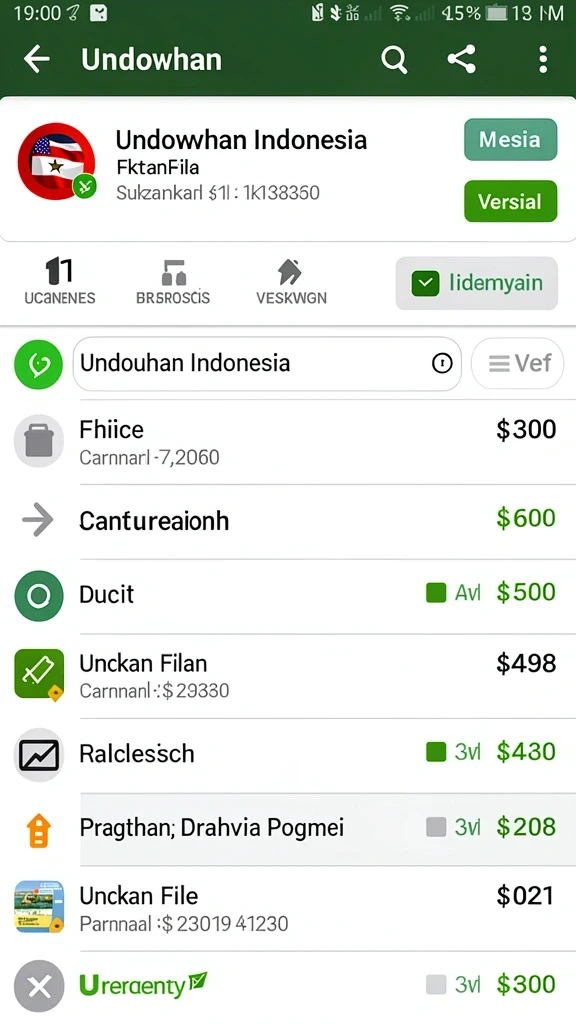
Task: Open search with the magnifier icon
Action: [x=394, y=59]
